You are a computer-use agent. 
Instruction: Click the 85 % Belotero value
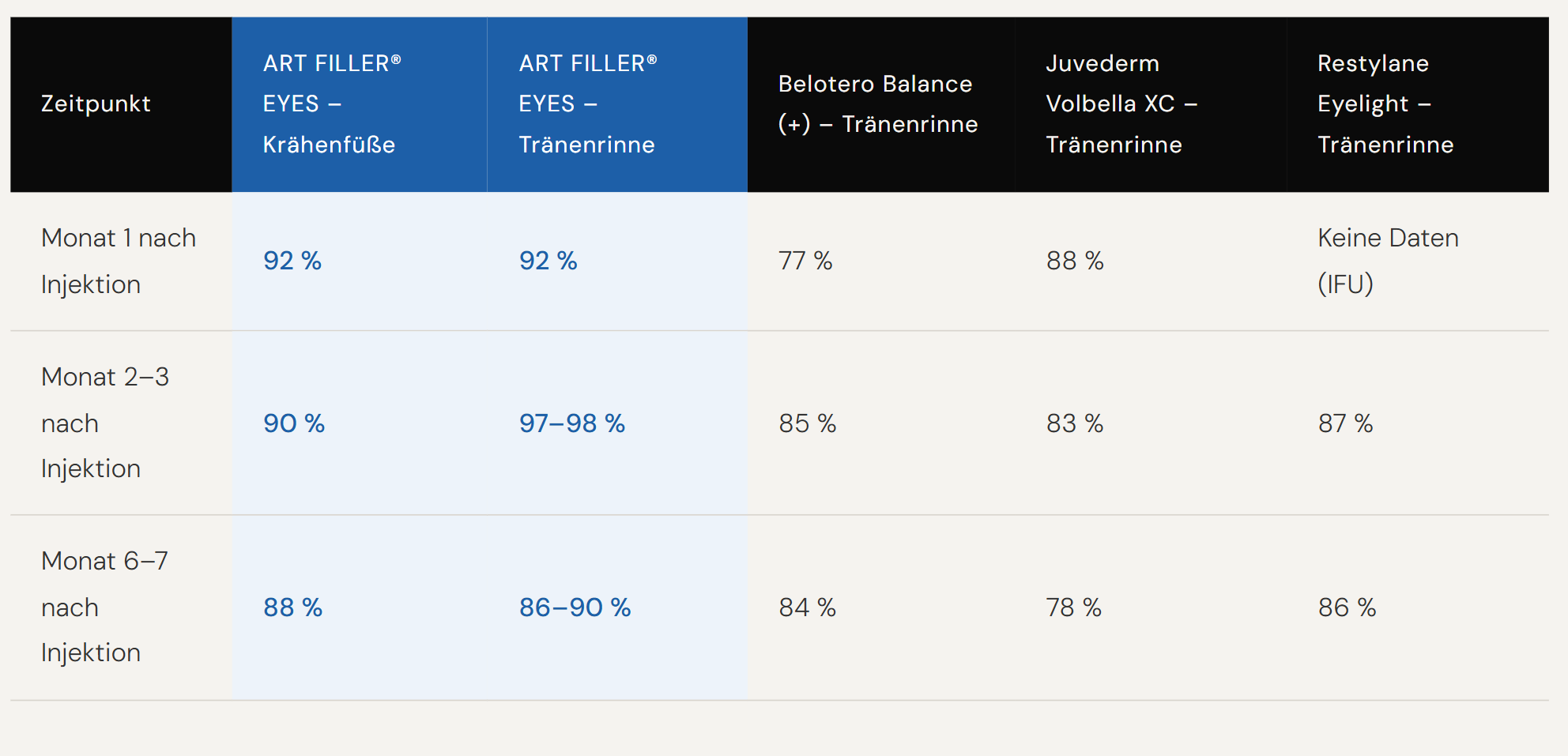tap(807, 423)
